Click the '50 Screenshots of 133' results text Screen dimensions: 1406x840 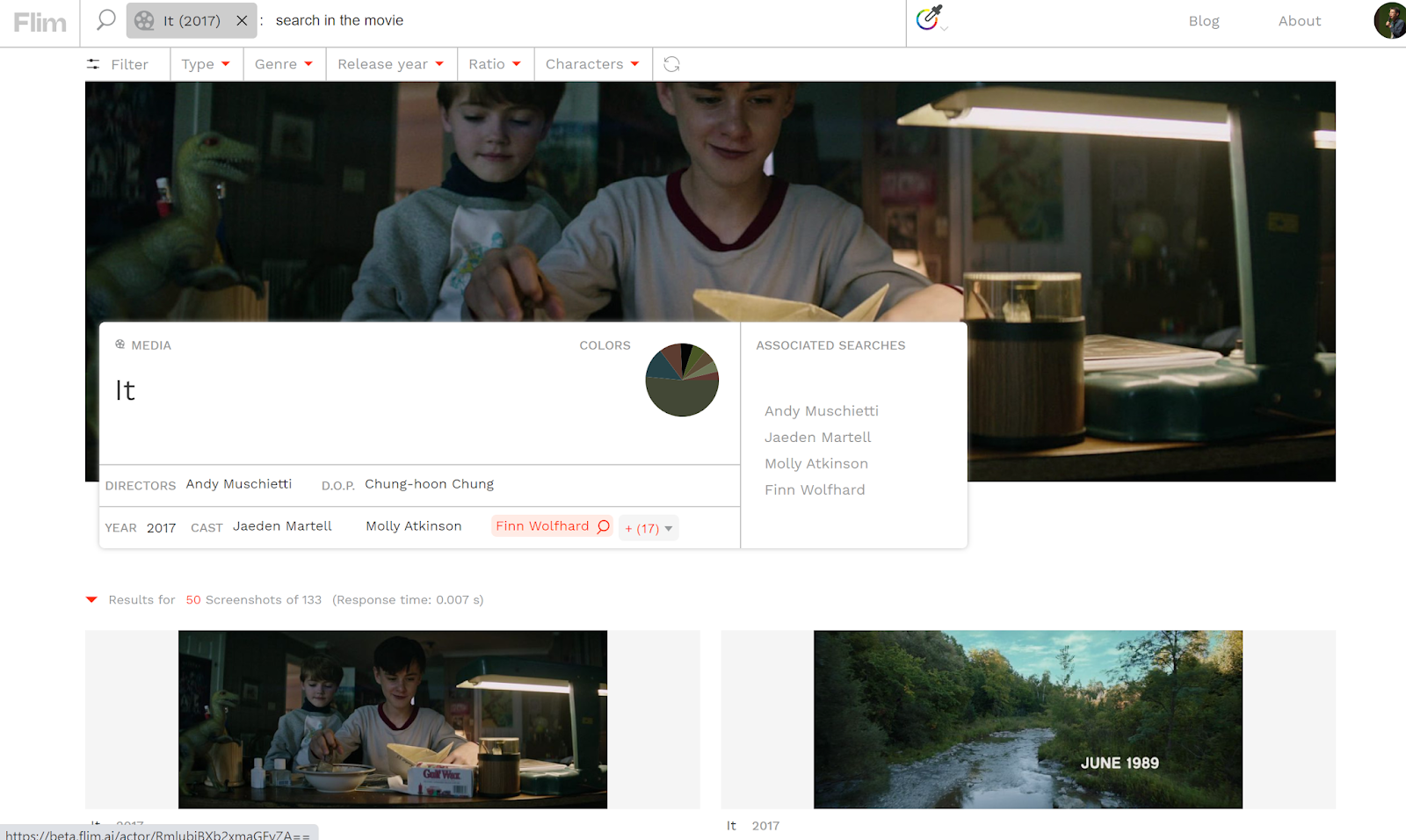pyautogui.click(x=254, y=600)
